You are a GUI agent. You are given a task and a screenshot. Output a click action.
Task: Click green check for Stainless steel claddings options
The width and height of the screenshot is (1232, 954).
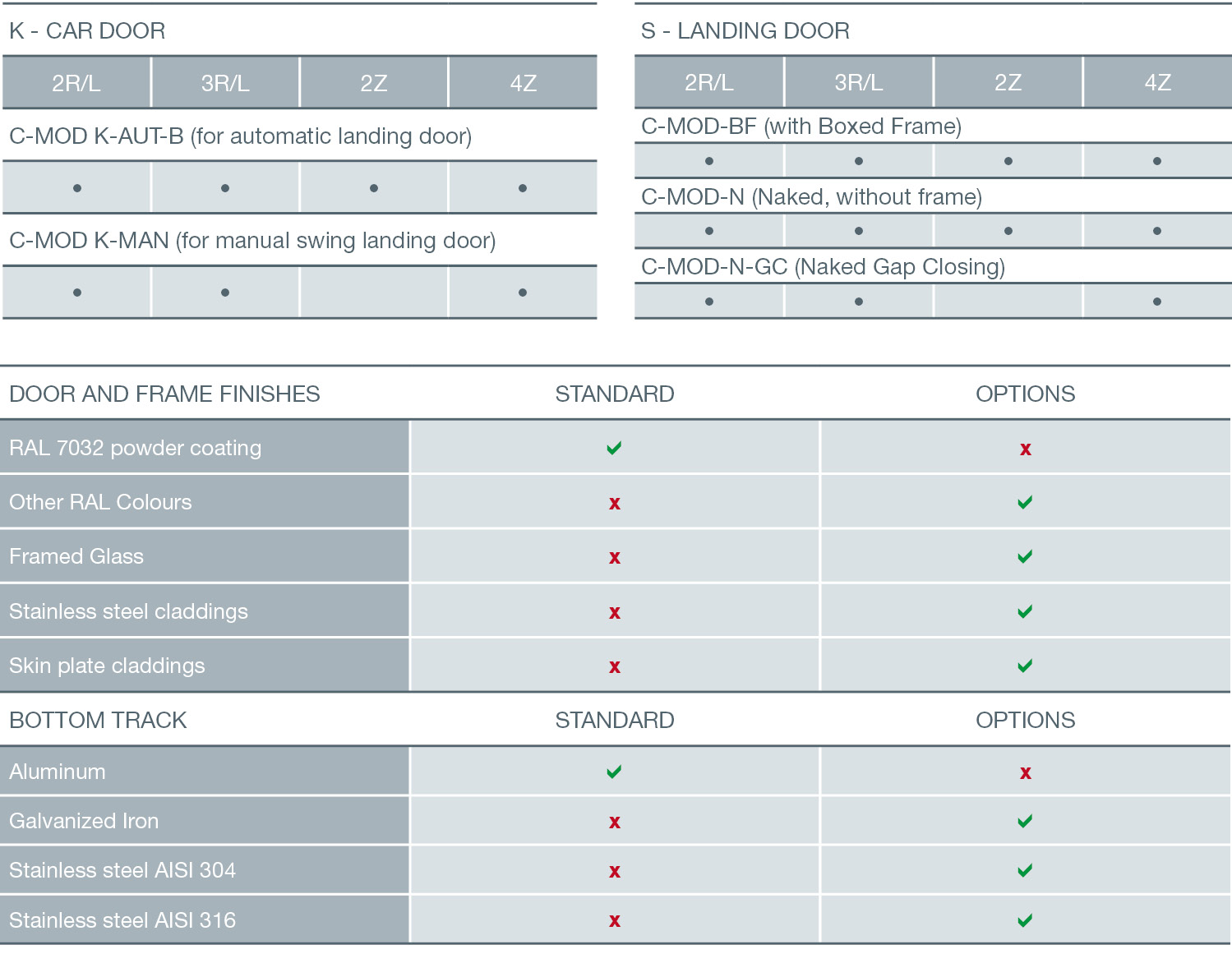click(x=1025, y=611)
